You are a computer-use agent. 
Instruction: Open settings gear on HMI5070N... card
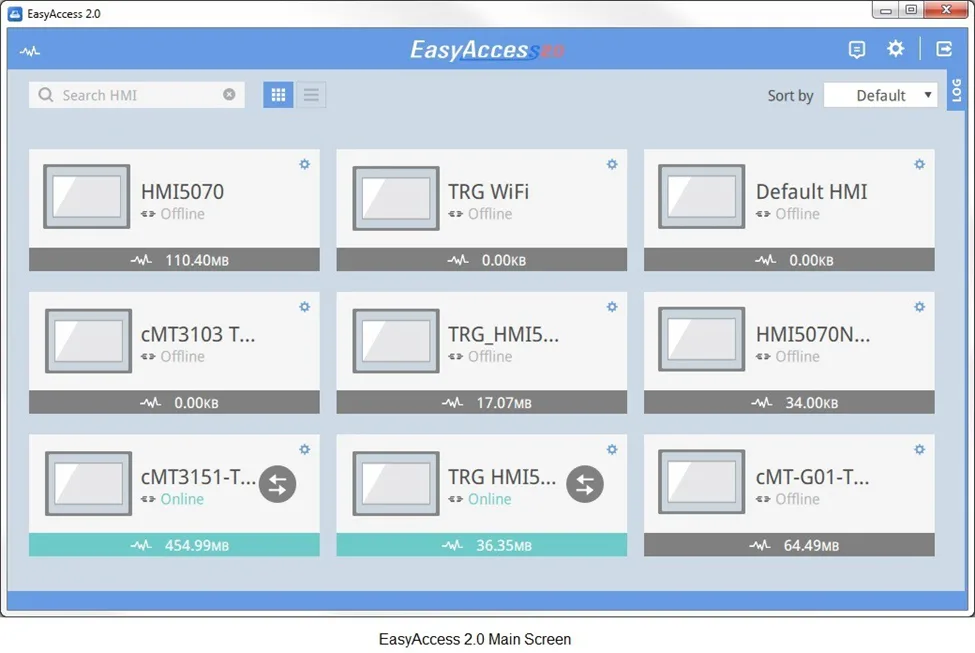(x=920, y=307)
